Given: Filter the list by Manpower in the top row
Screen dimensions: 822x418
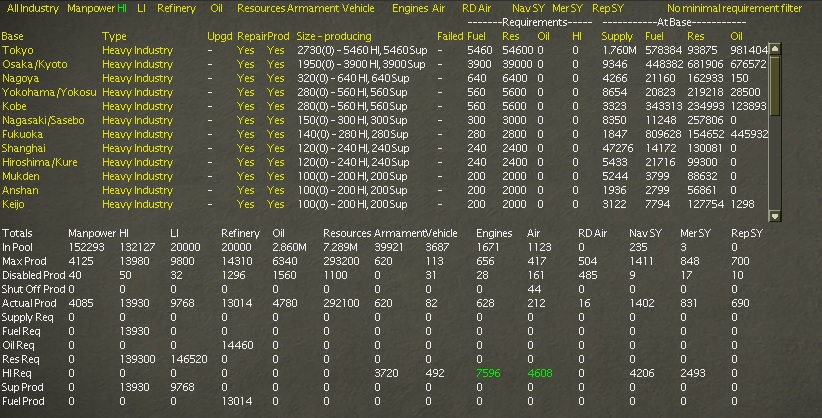Looking at the screenshot, I should 91,8.
